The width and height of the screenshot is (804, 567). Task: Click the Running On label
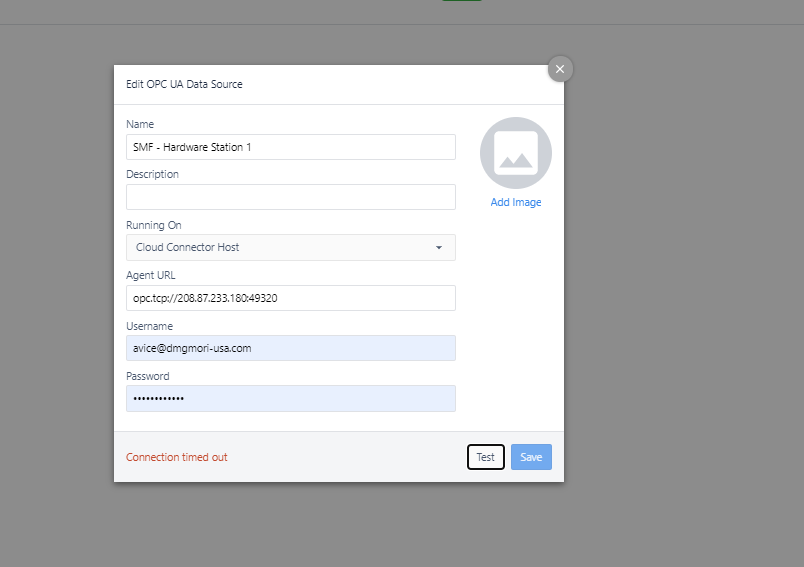[154, 225]
